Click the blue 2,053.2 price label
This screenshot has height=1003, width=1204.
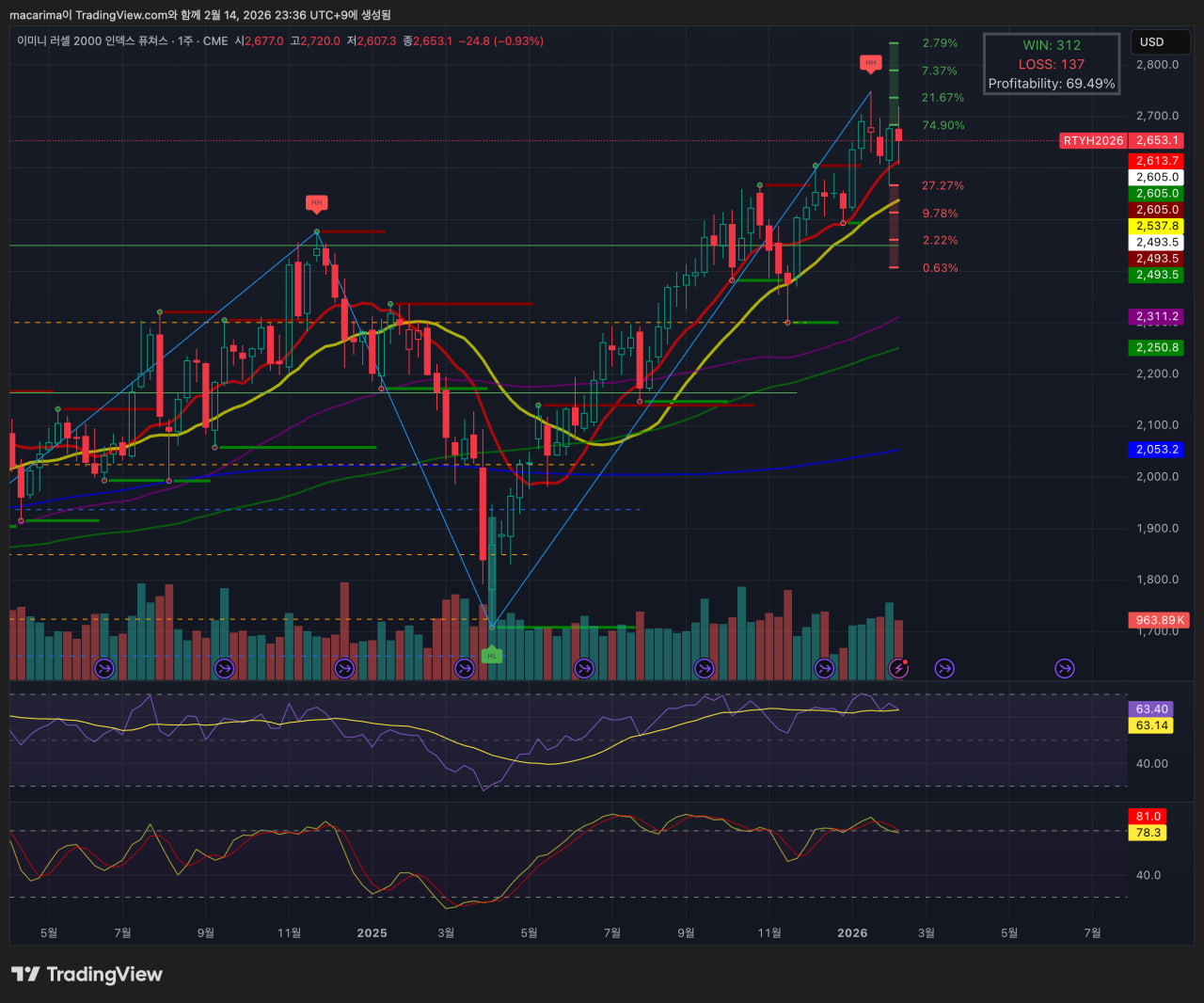point(1156,450)
